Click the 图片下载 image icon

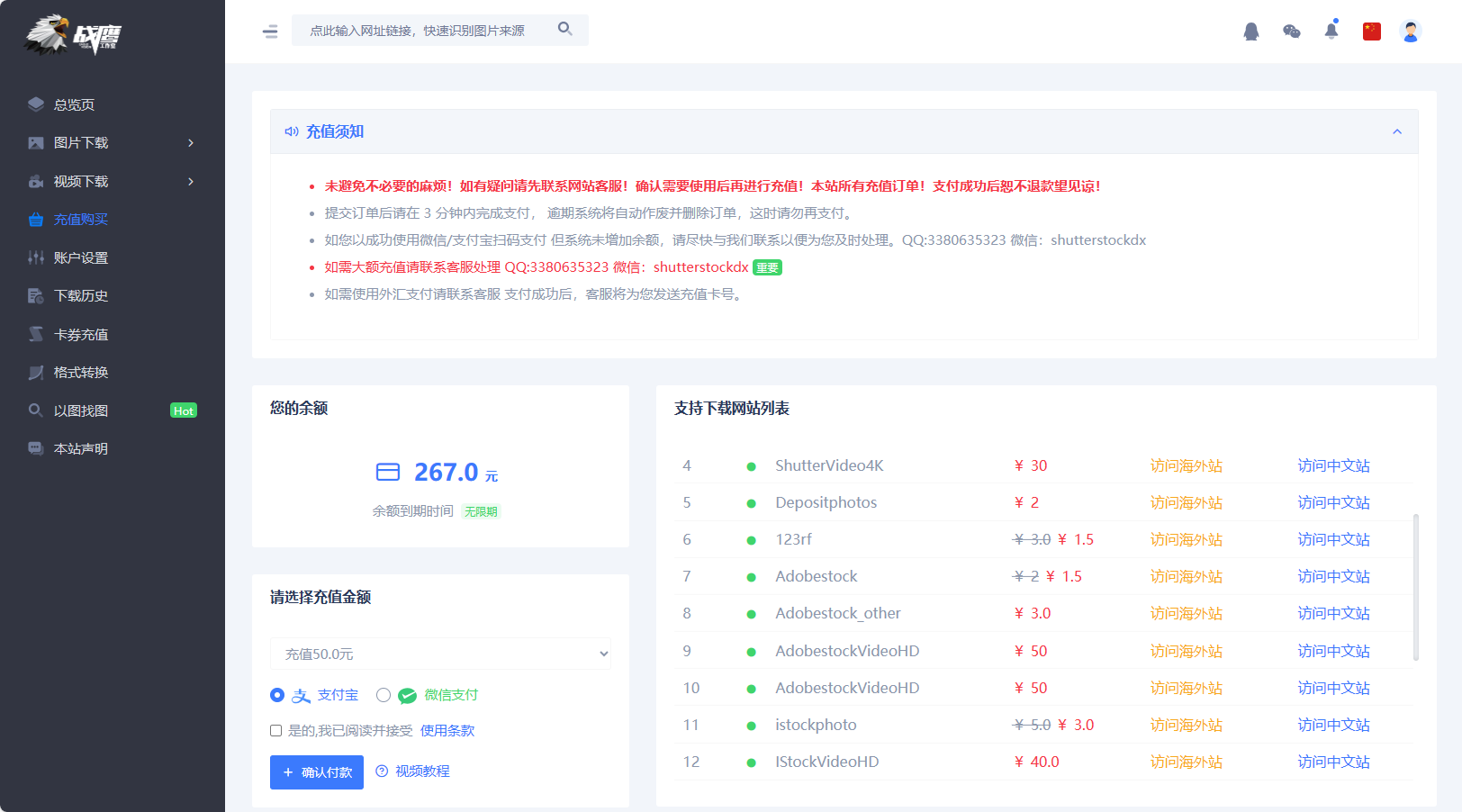36,143
